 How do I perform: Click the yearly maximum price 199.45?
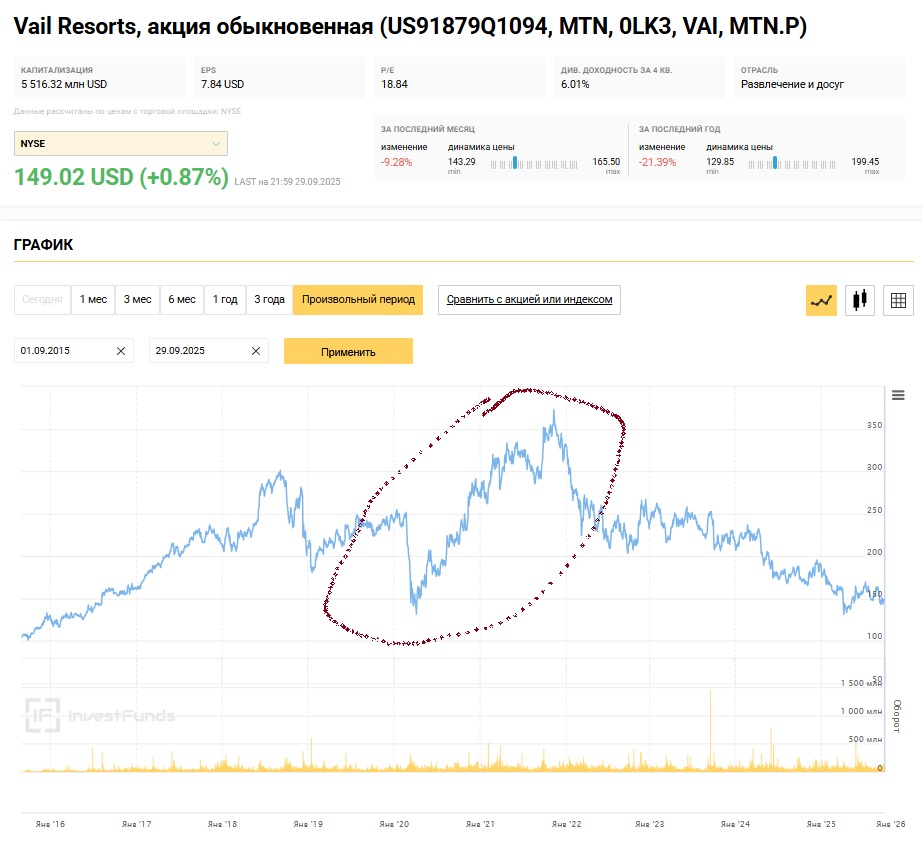865,162
